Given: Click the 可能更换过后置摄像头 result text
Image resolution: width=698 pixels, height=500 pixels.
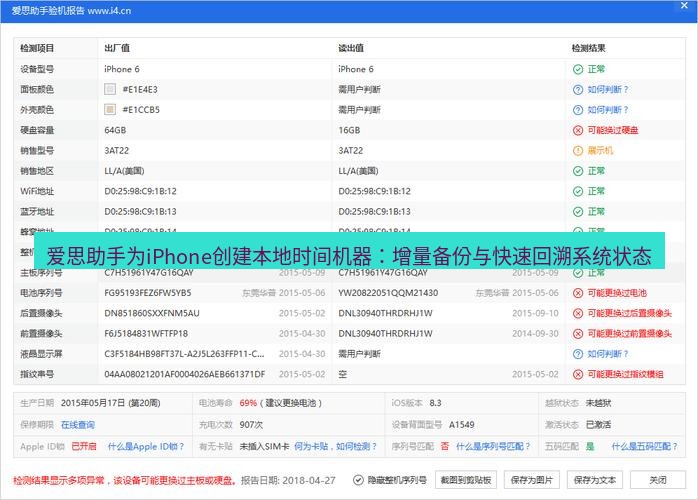Looking at the screenshot, I should coord(629,313).
